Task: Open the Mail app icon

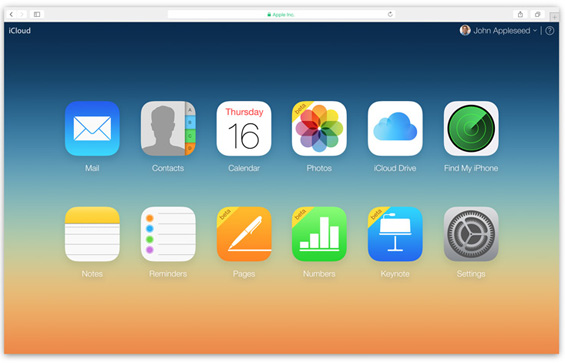Action: tap(92, 128)
